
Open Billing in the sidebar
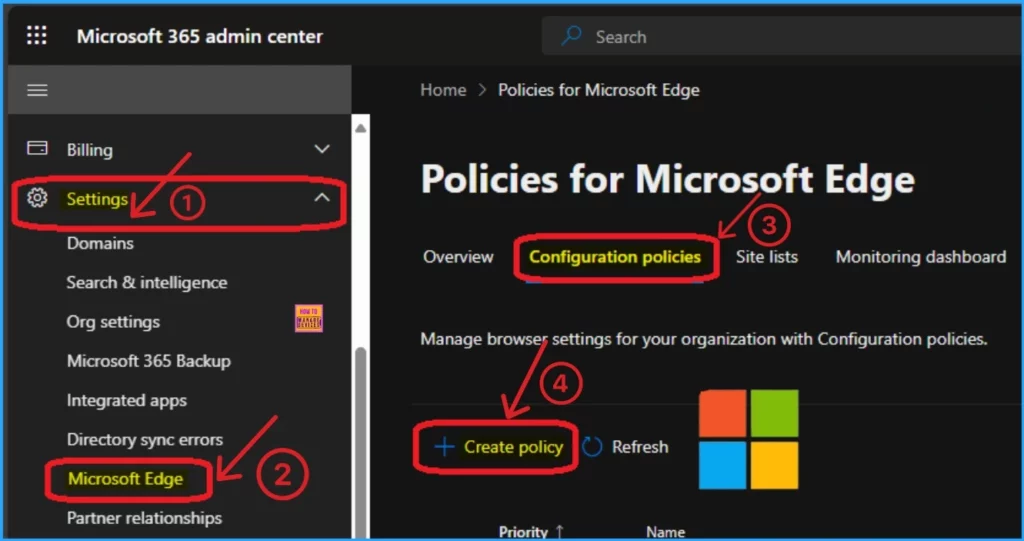89,150
